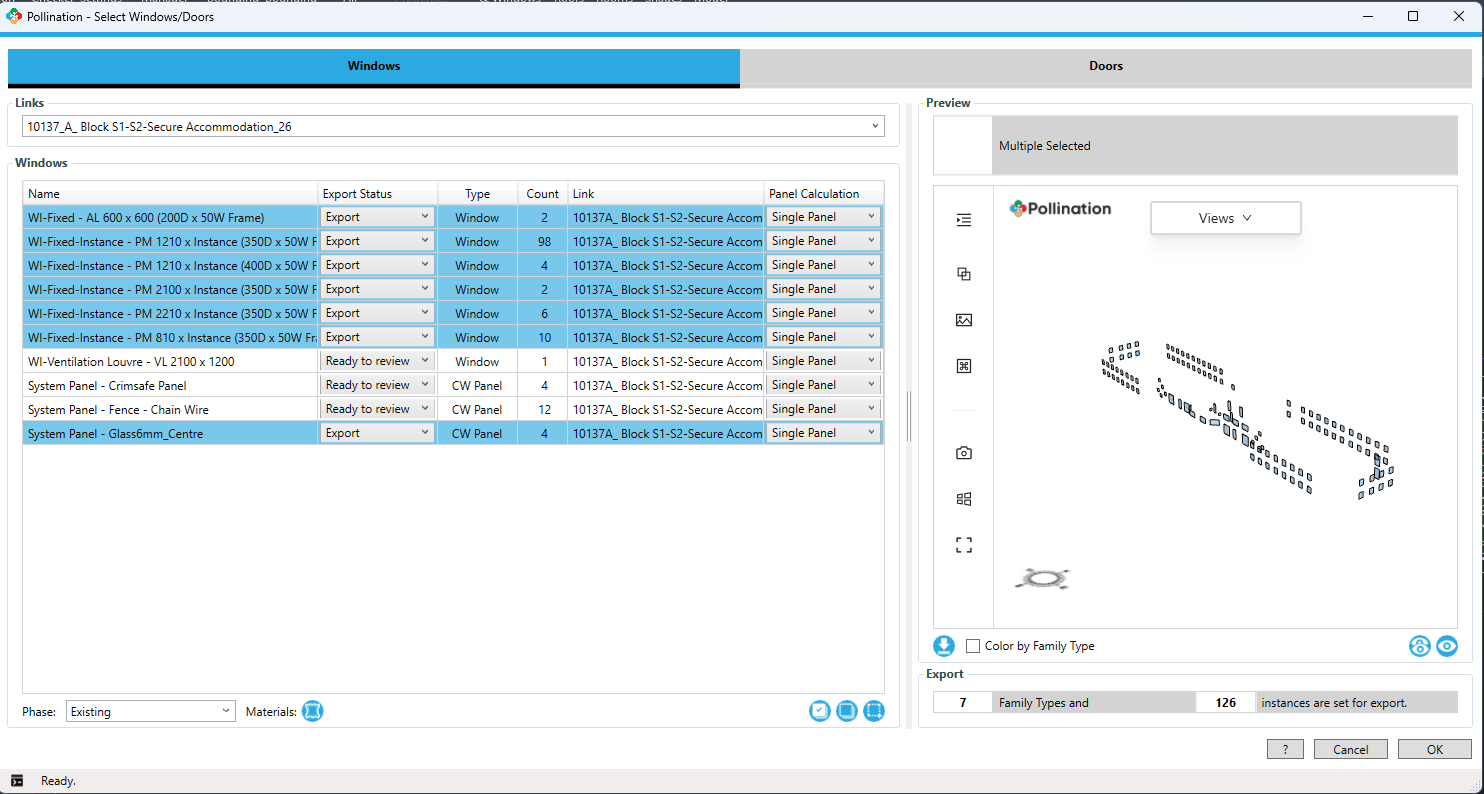The width and height of the screenshot is (1484, 794).
Task: Click the dashed-square selection icon below Windows table
Action: pyautogui.click(x=874, y=711)
